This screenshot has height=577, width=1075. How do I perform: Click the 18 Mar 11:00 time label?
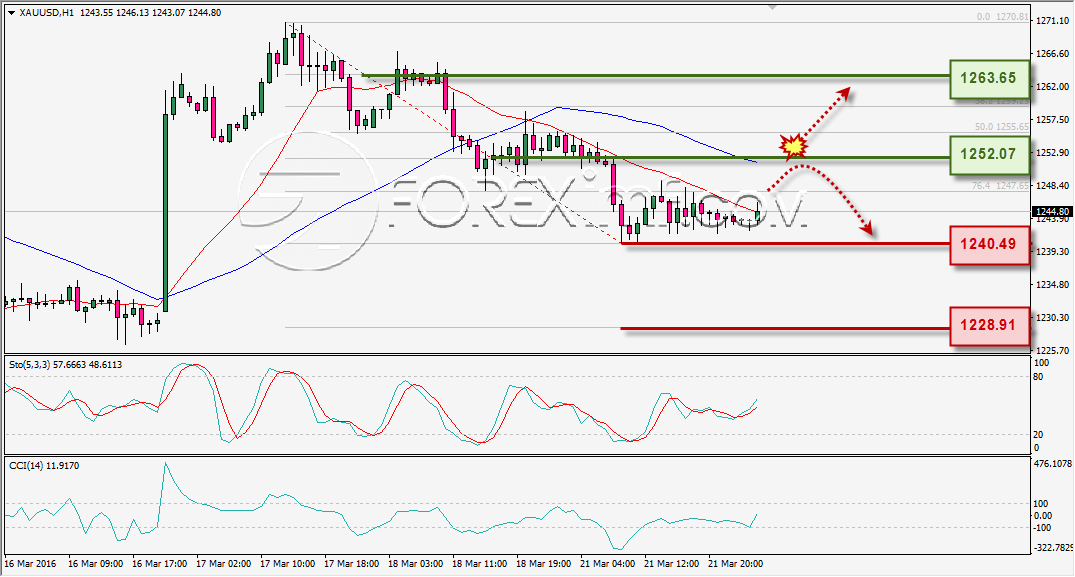coord(479,563)
